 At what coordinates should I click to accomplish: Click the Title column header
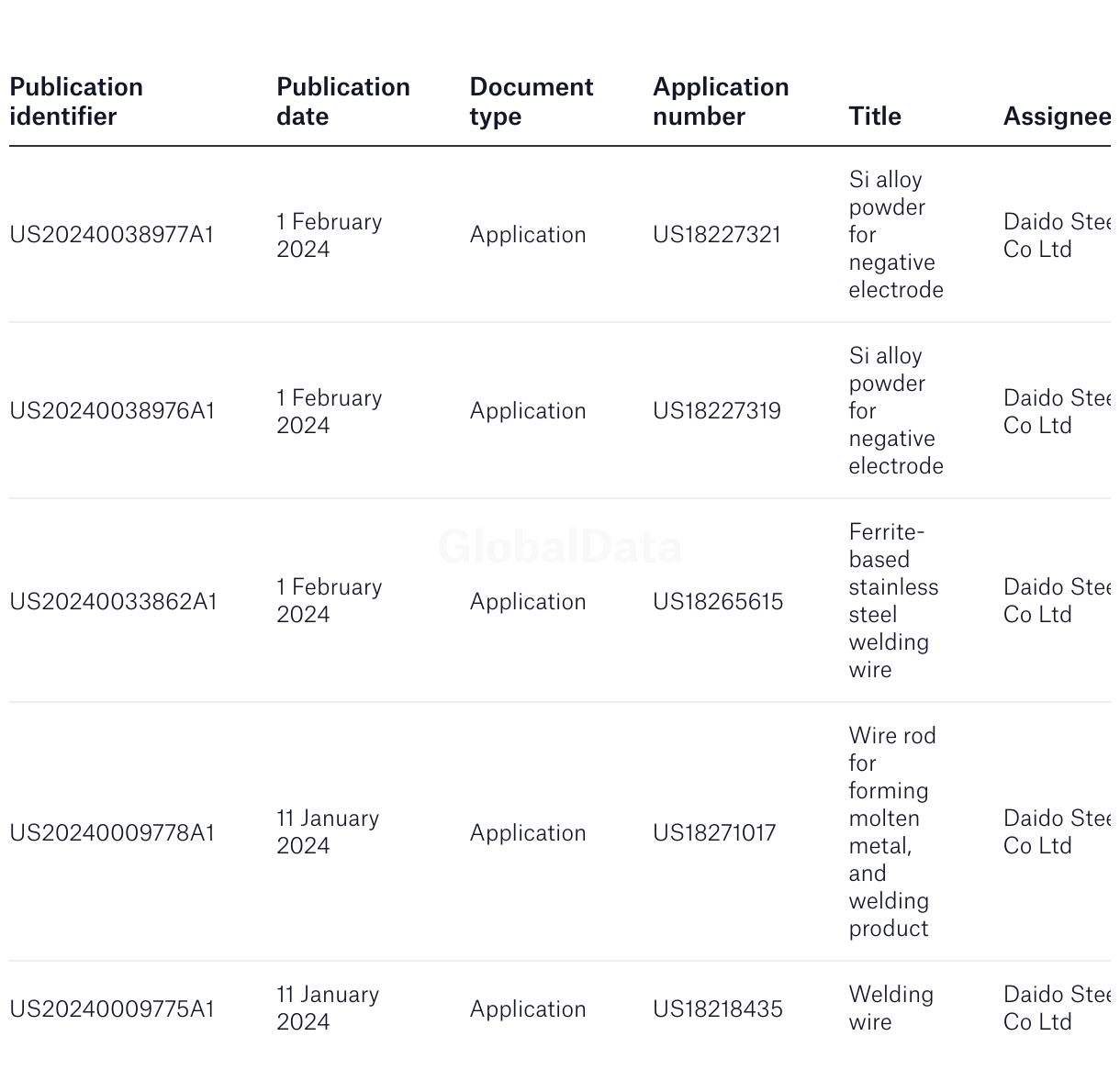point(875,116)
